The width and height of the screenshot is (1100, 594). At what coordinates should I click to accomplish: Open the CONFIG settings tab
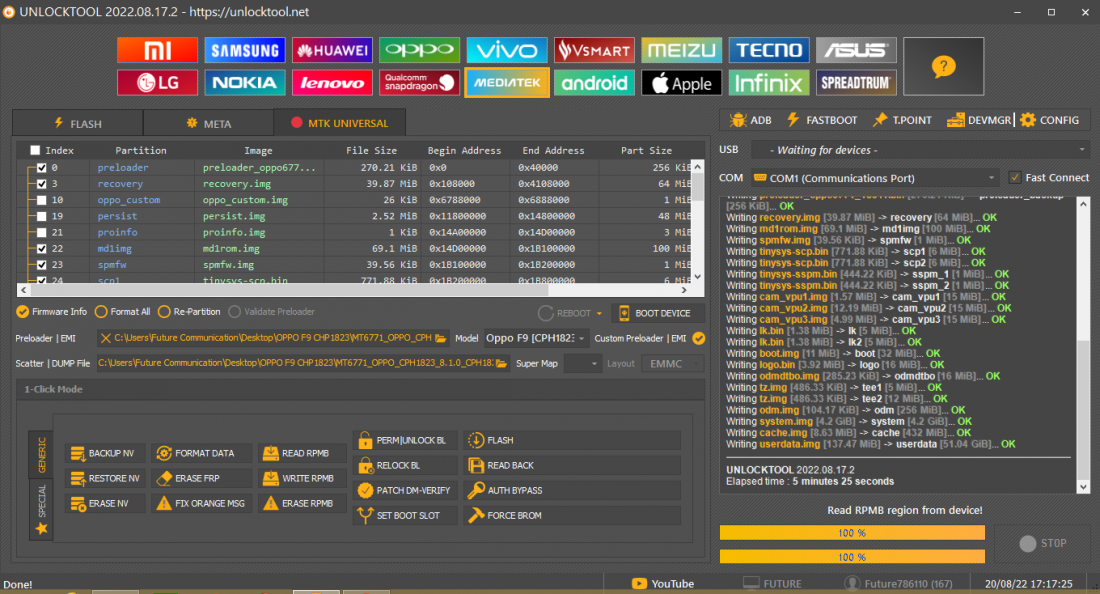pos(1049,120)
